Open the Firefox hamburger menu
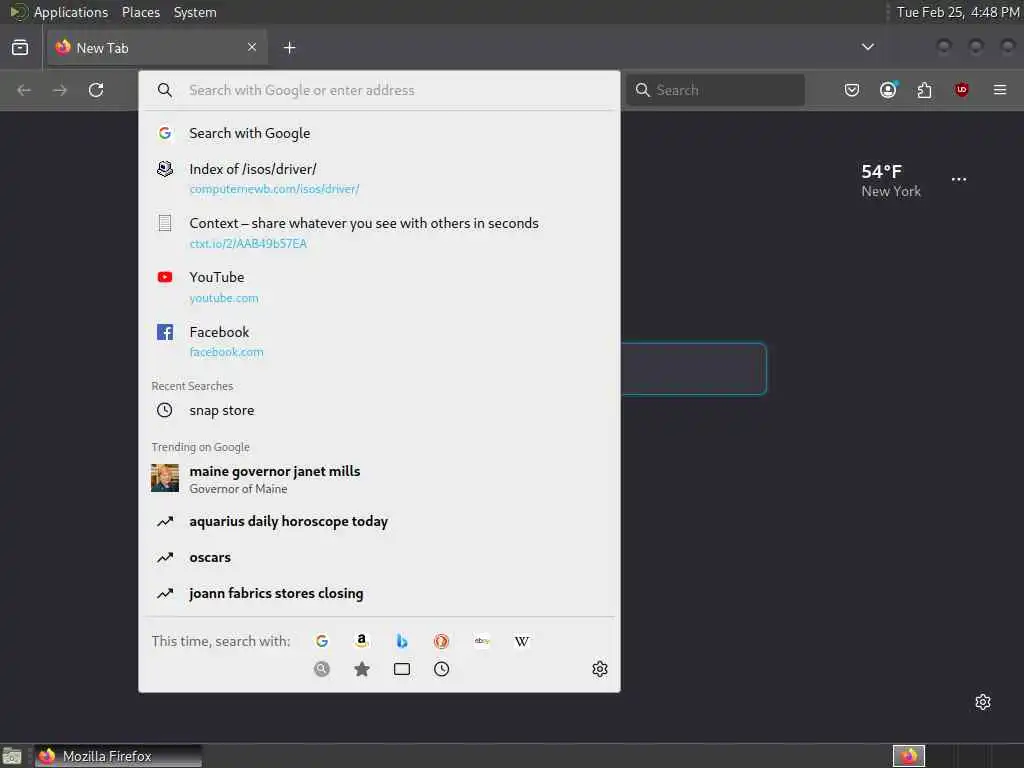 click(x=1000, y=90)
